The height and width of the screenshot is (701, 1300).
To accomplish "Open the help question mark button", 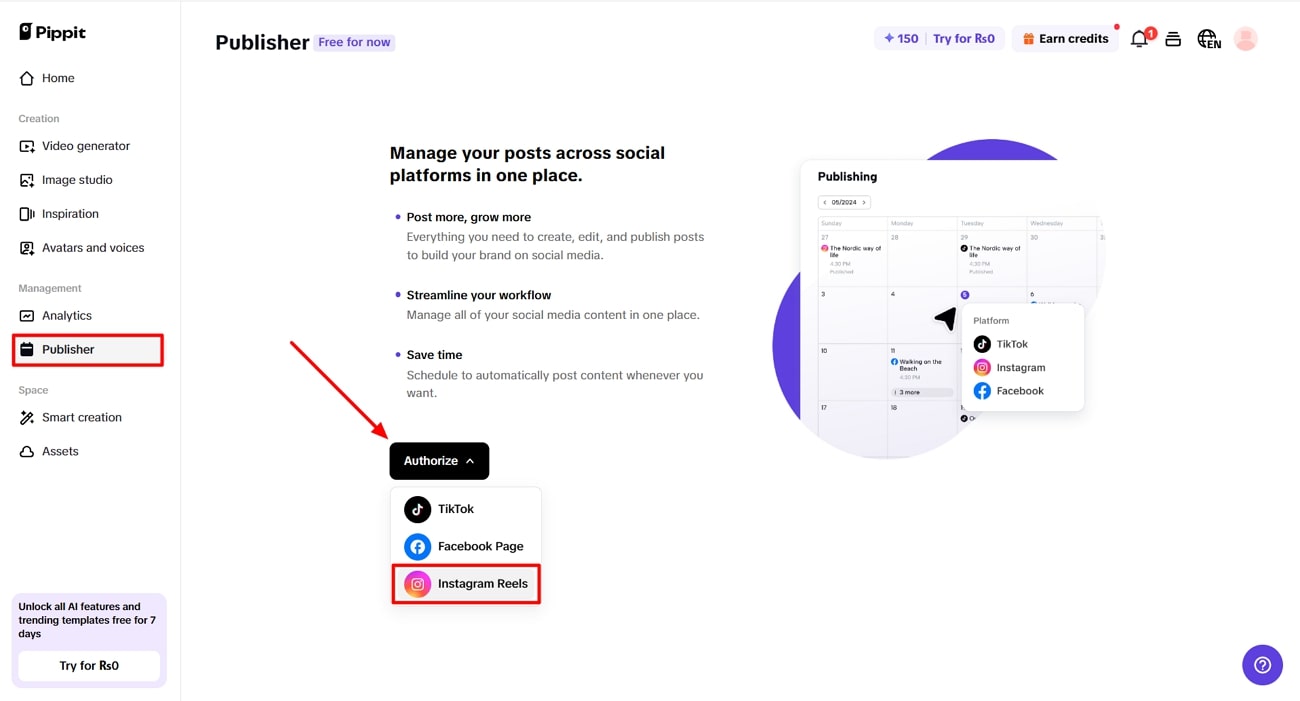I will tap(1262, 665).
